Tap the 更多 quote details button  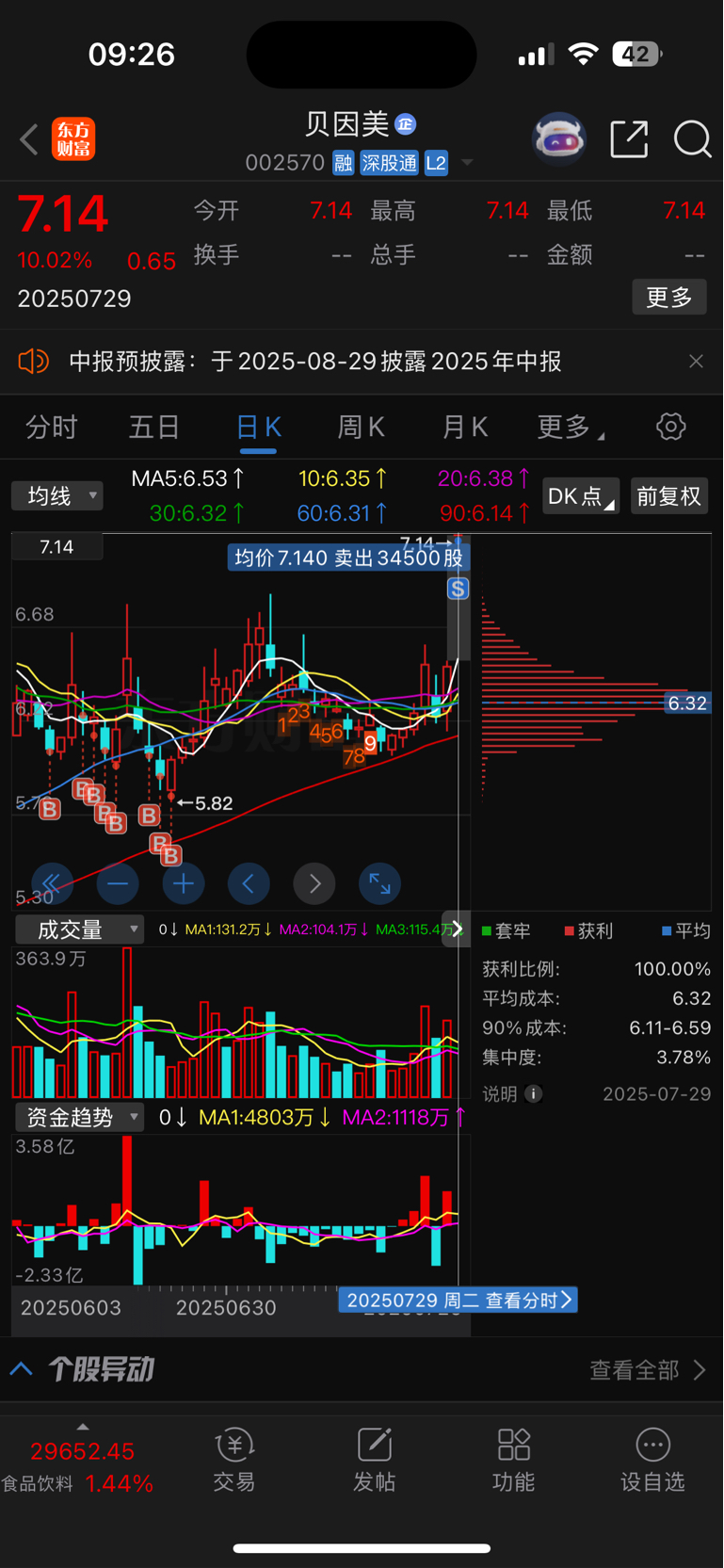coord(669,298)
